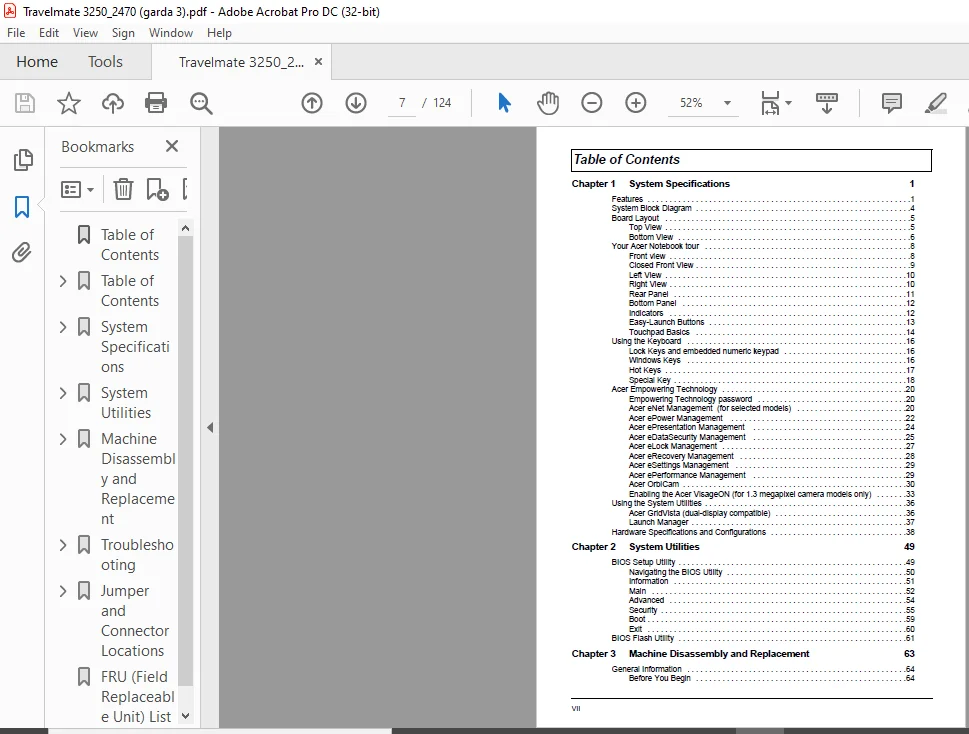Go to next page arrow

click(356, 103)
